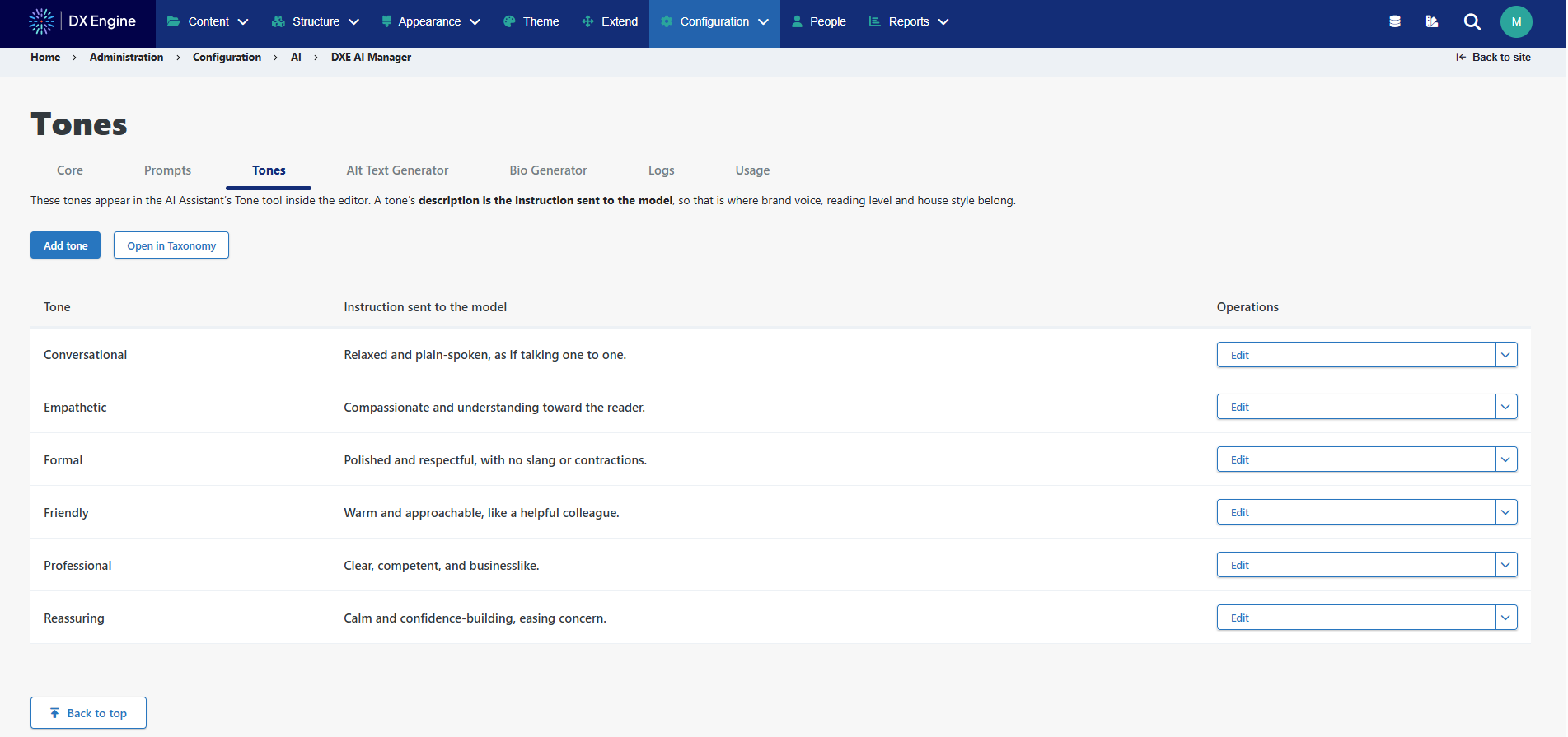Click the People person icon

pos(797,21)
